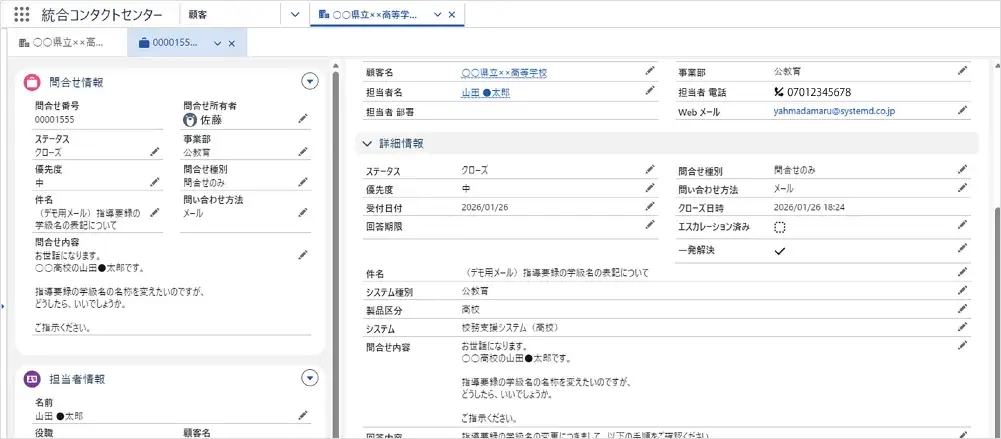Open dropdown arrow on ○○県立××高等学 workspace tab
This screenshot has width=1001, height=439.
438,14
